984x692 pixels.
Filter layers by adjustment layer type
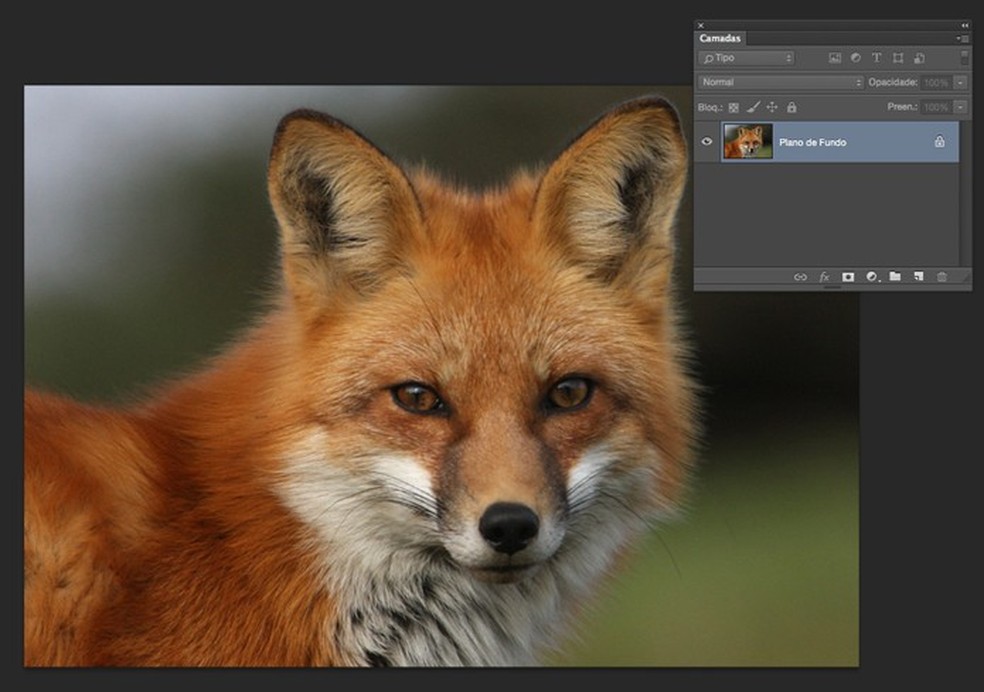tap(856, 58)
